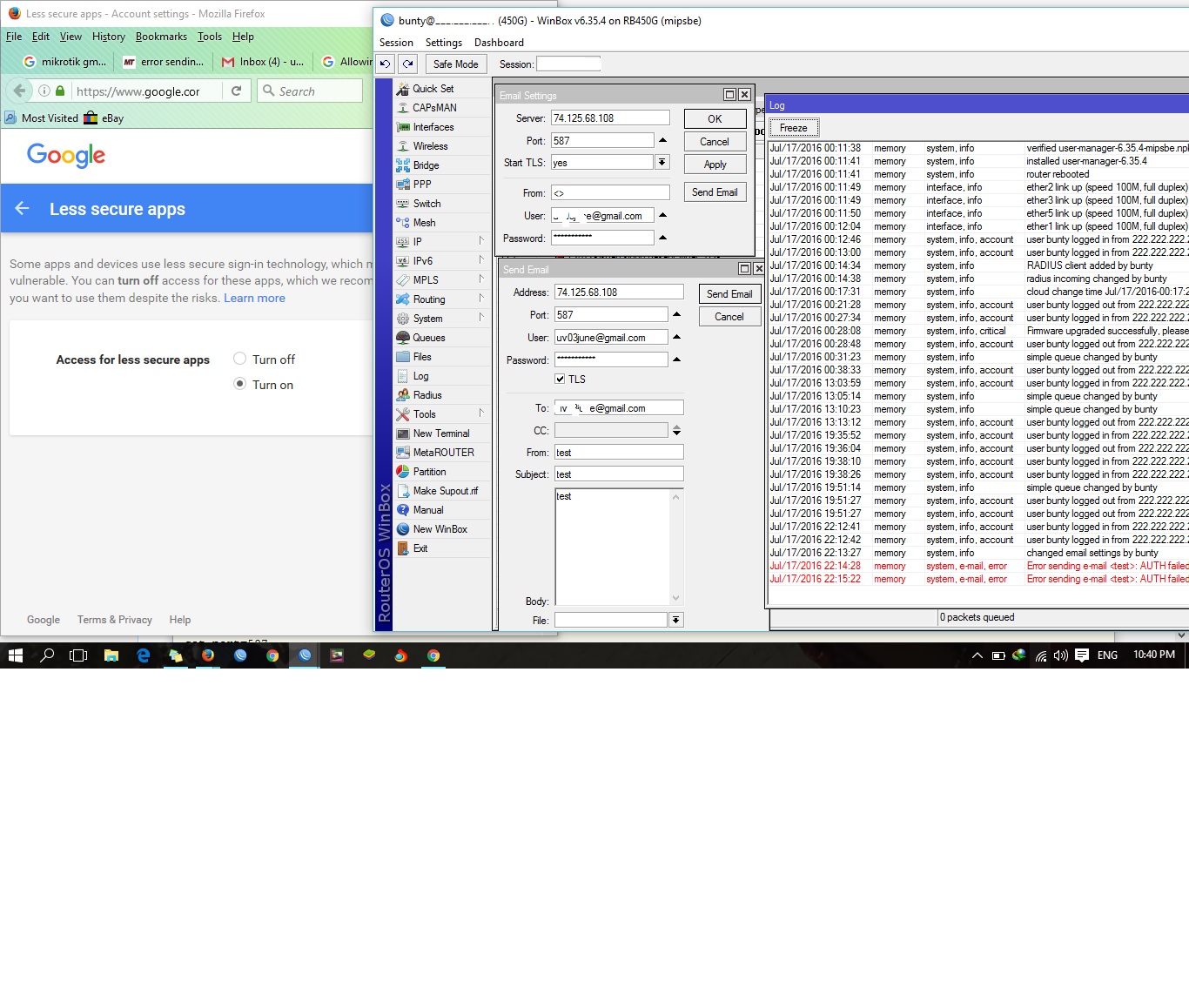Open Firefox History menu
The width and height of the screenshot is (1189, 1008).
[x=109, y=37]
